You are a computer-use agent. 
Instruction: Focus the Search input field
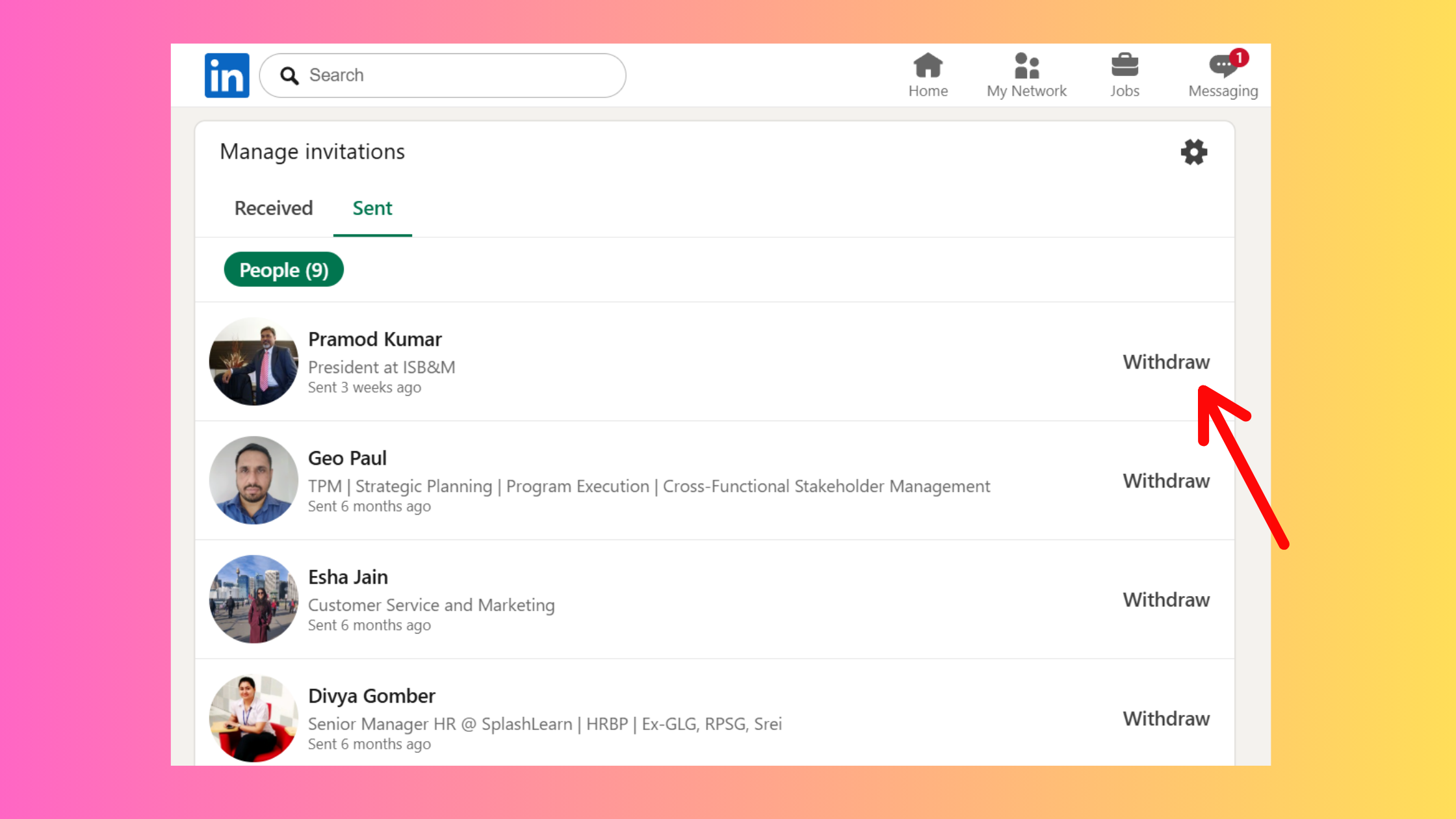click(x=443, y=75)
